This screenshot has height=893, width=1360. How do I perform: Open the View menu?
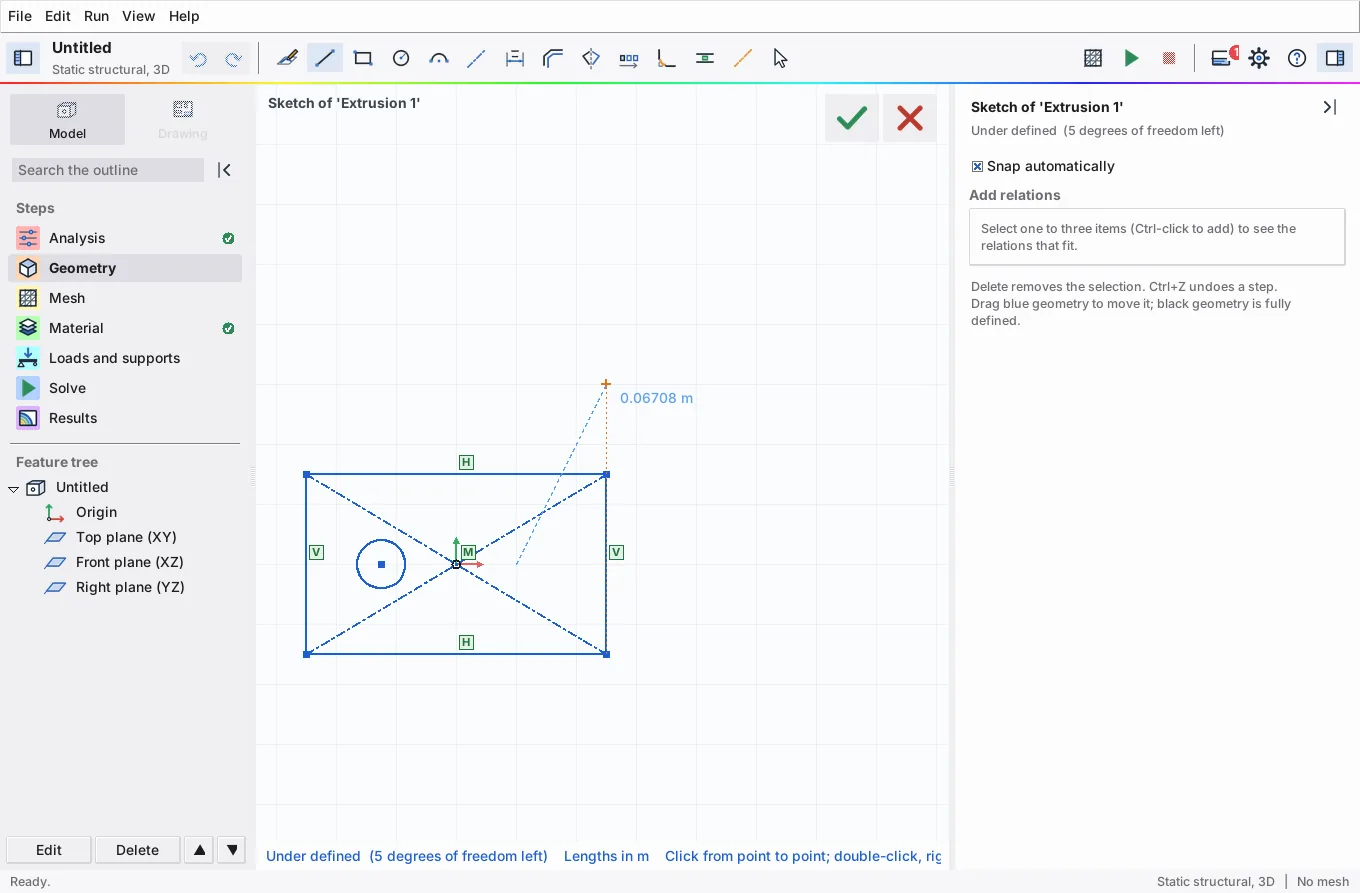138,16
